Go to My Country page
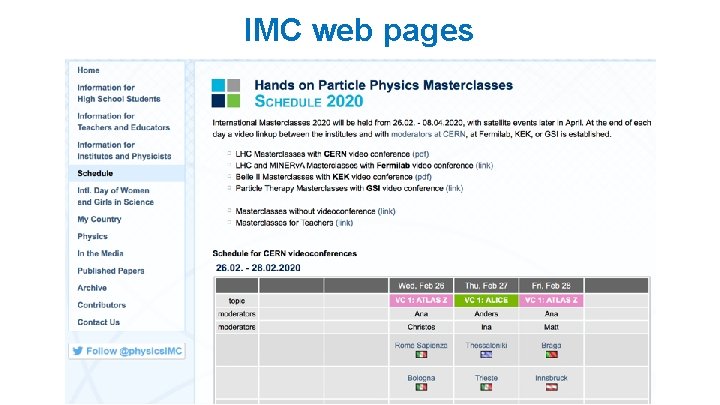This screenshot has height=405, width=720. [99, 219]
